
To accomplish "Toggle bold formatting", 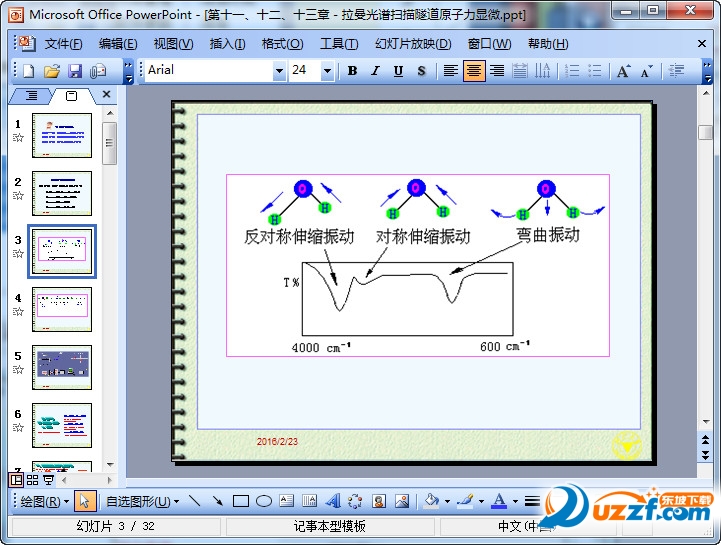I will point(352,71).
